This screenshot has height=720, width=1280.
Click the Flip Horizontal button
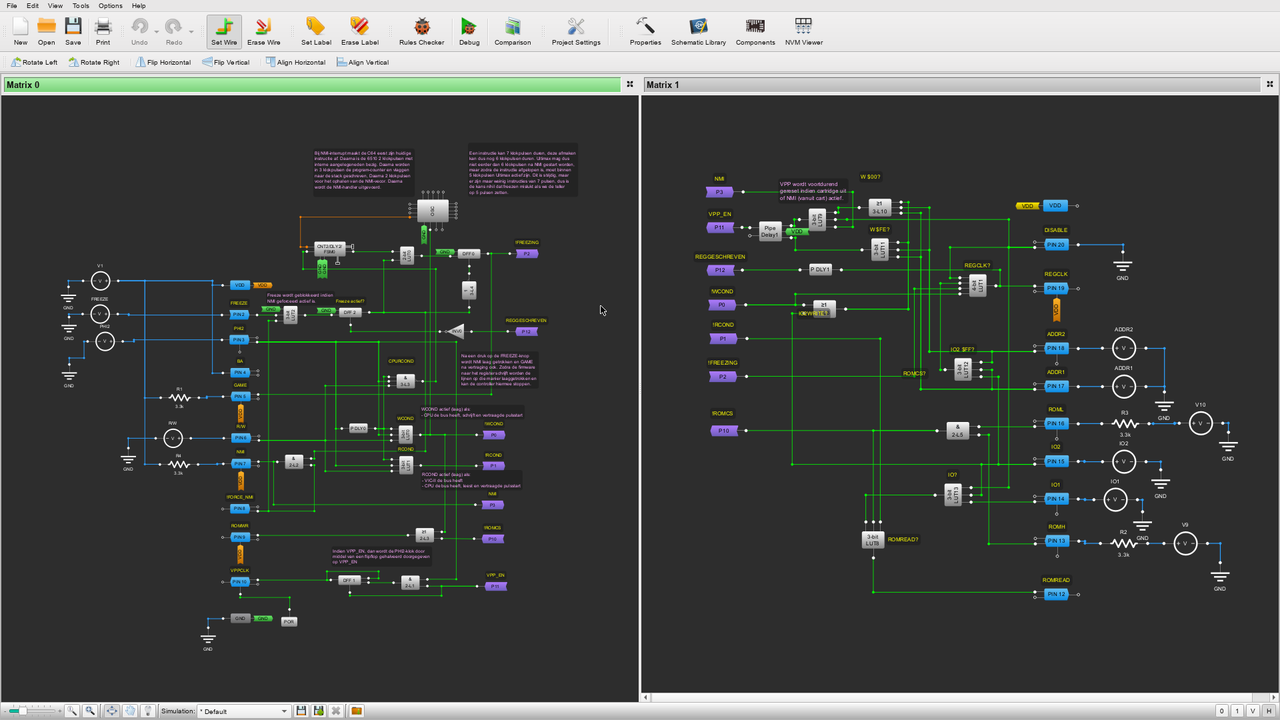pyautogui.click(x=161, y=62)
